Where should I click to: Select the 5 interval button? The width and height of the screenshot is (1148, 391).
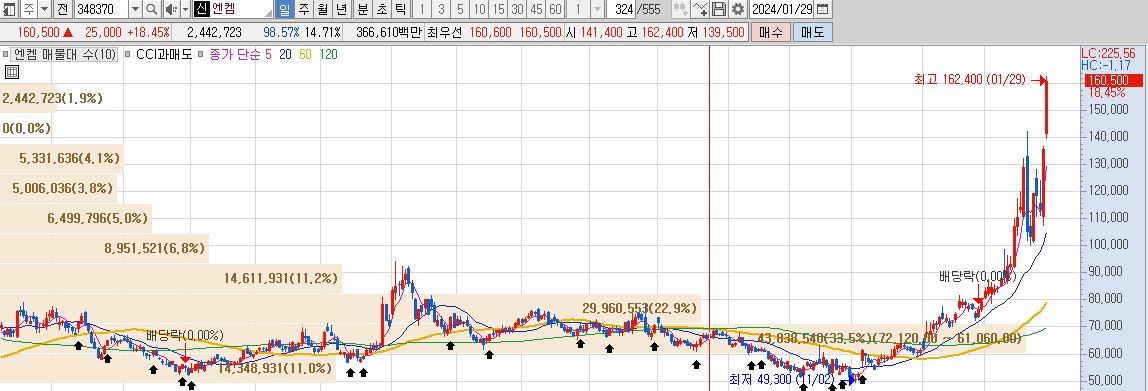[x=460, y=9]
